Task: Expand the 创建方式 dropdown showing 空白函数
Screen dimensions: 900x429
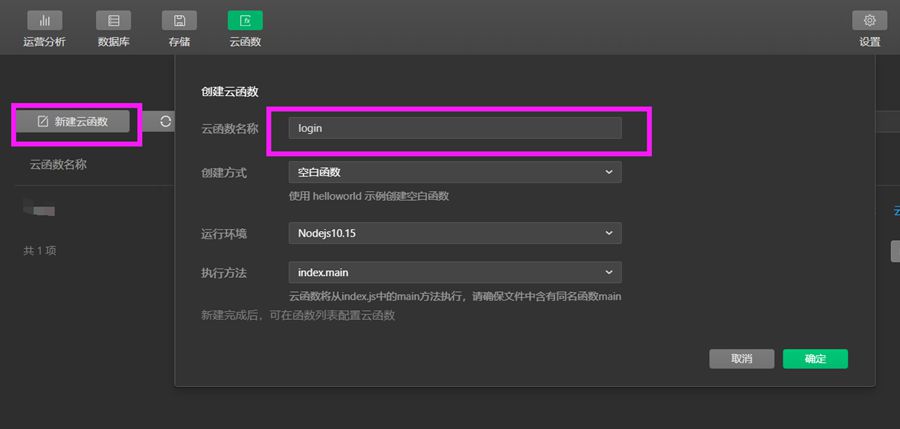Action: [454, 172]
